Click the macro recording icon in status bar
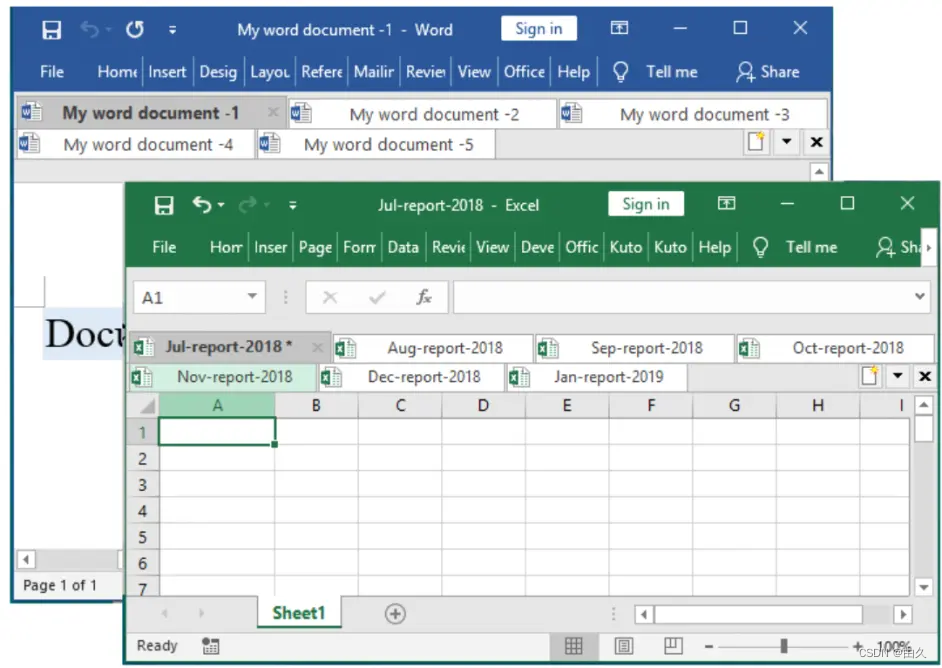Viewport: 942px width, 668px height. click(210, 646)
